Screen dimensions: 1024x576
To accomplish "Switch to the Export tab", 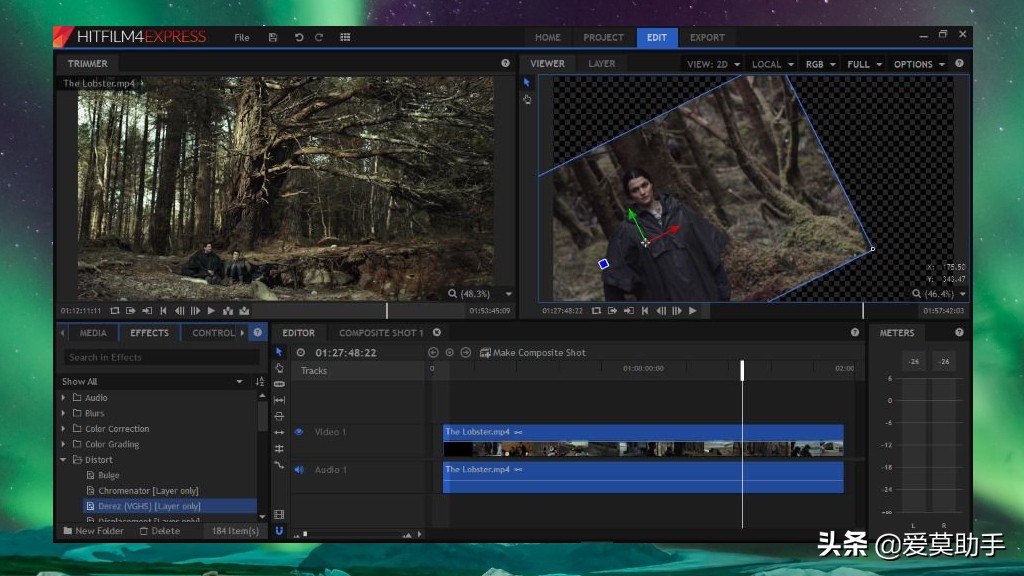I will point(707,38).
